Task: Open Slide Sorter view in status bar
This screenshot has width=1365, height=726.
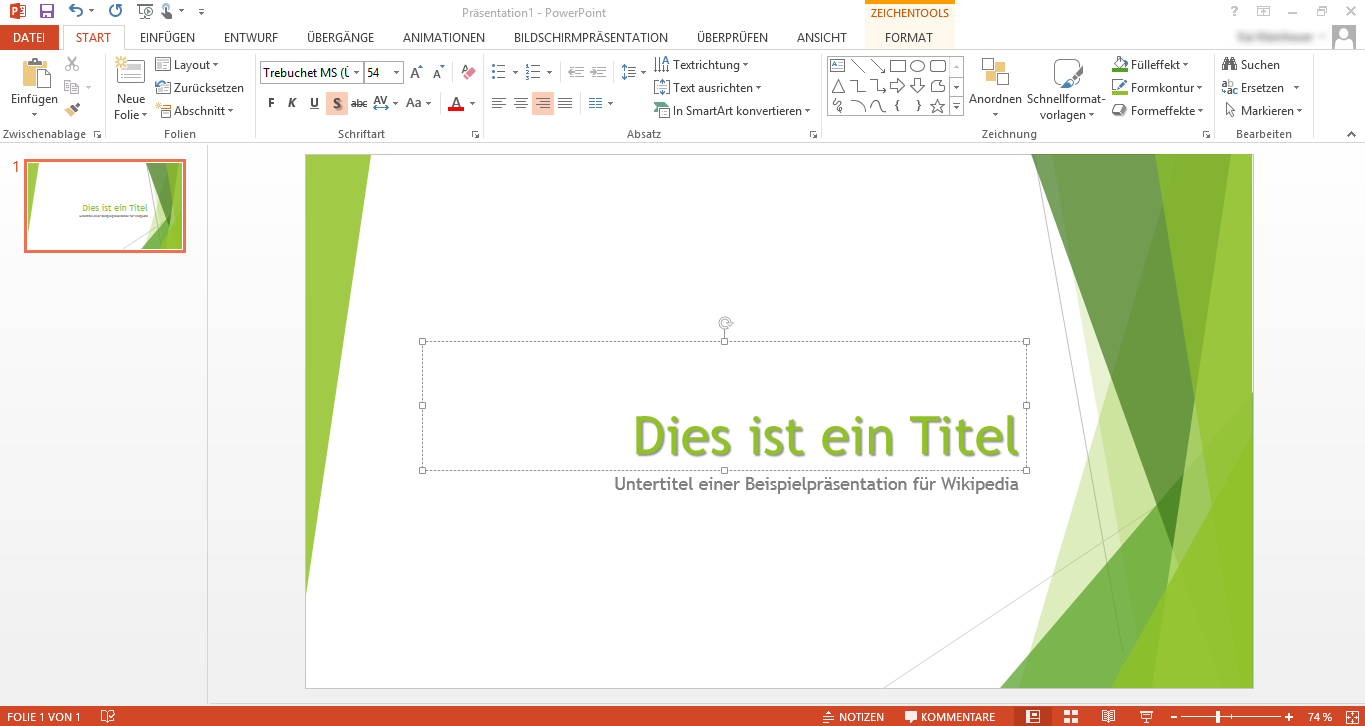Action: click(1071, 716)
